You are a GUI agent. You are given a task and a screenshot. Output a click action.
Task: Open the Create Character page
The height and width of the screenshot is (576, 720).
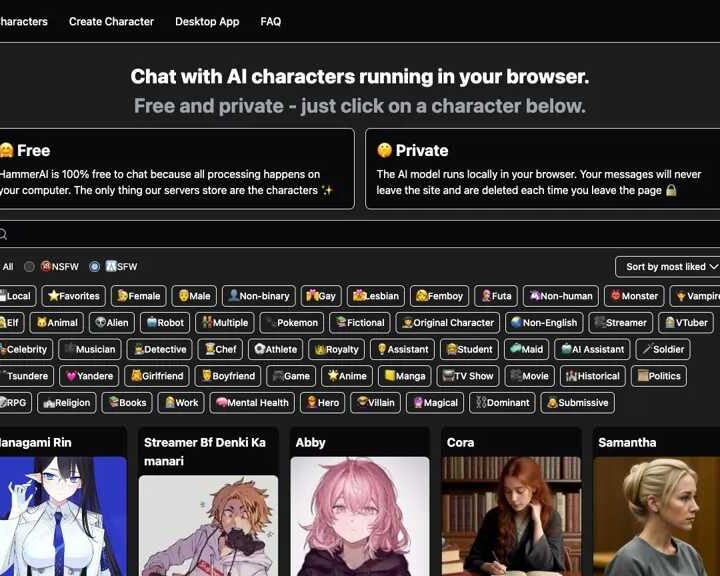[x=111, y=22]
